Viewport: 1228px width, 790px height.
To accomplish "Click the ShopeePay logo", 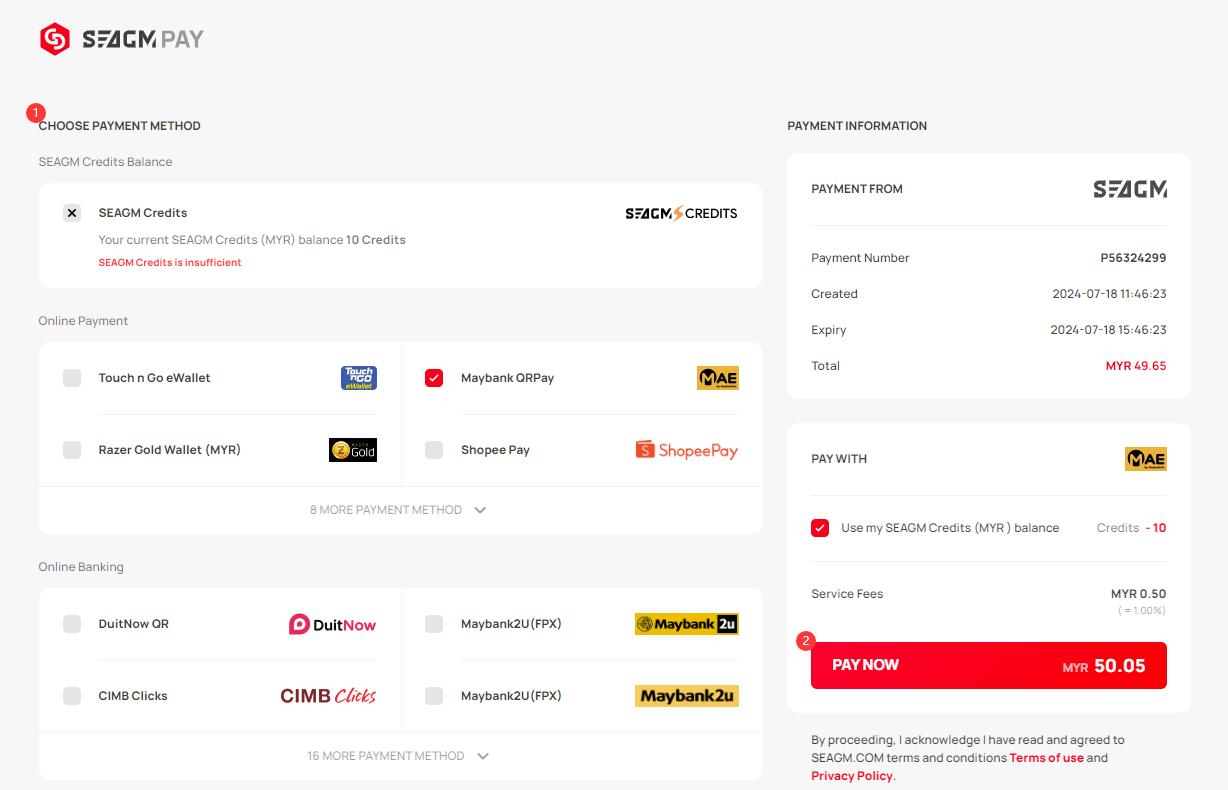I will pyautogui.click(x=687, y=450).
